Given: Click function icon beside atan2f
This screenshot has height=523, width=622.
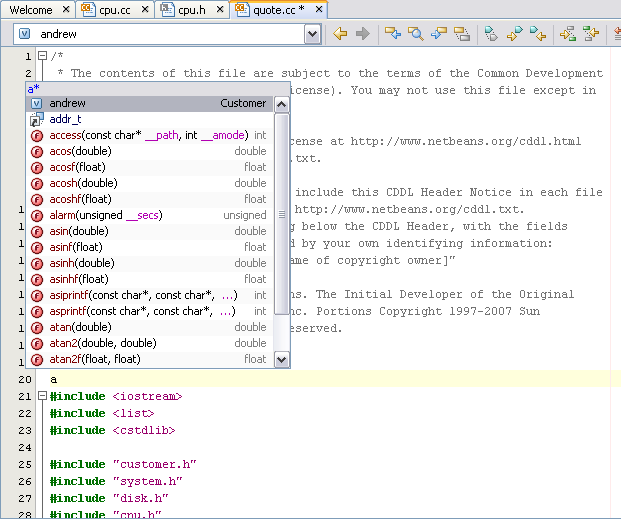Looking at the screenshot, I should pos(37,360).
